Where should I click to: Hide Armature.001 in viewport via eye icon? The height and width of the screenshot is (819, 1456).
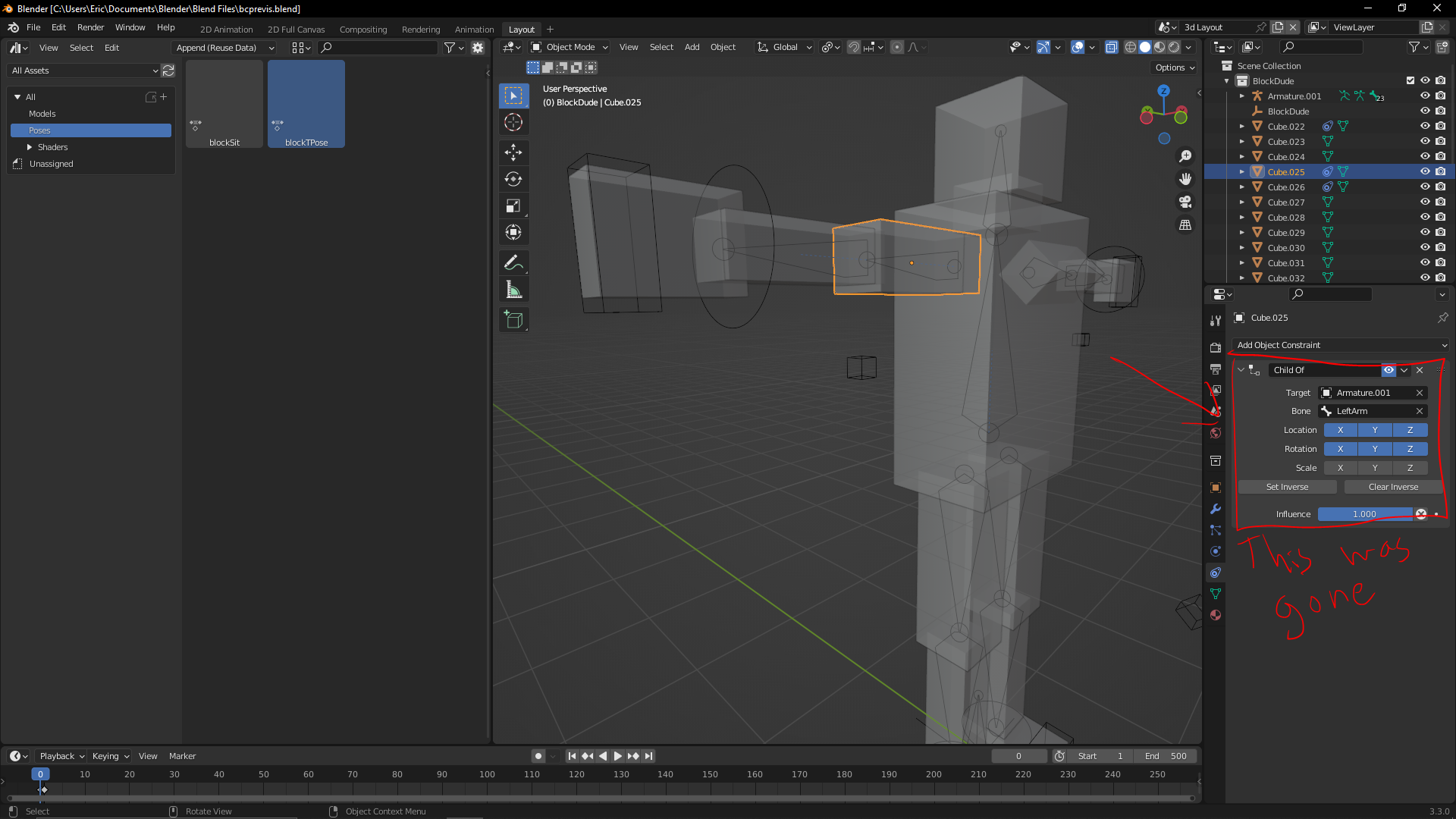(1425, 96)
